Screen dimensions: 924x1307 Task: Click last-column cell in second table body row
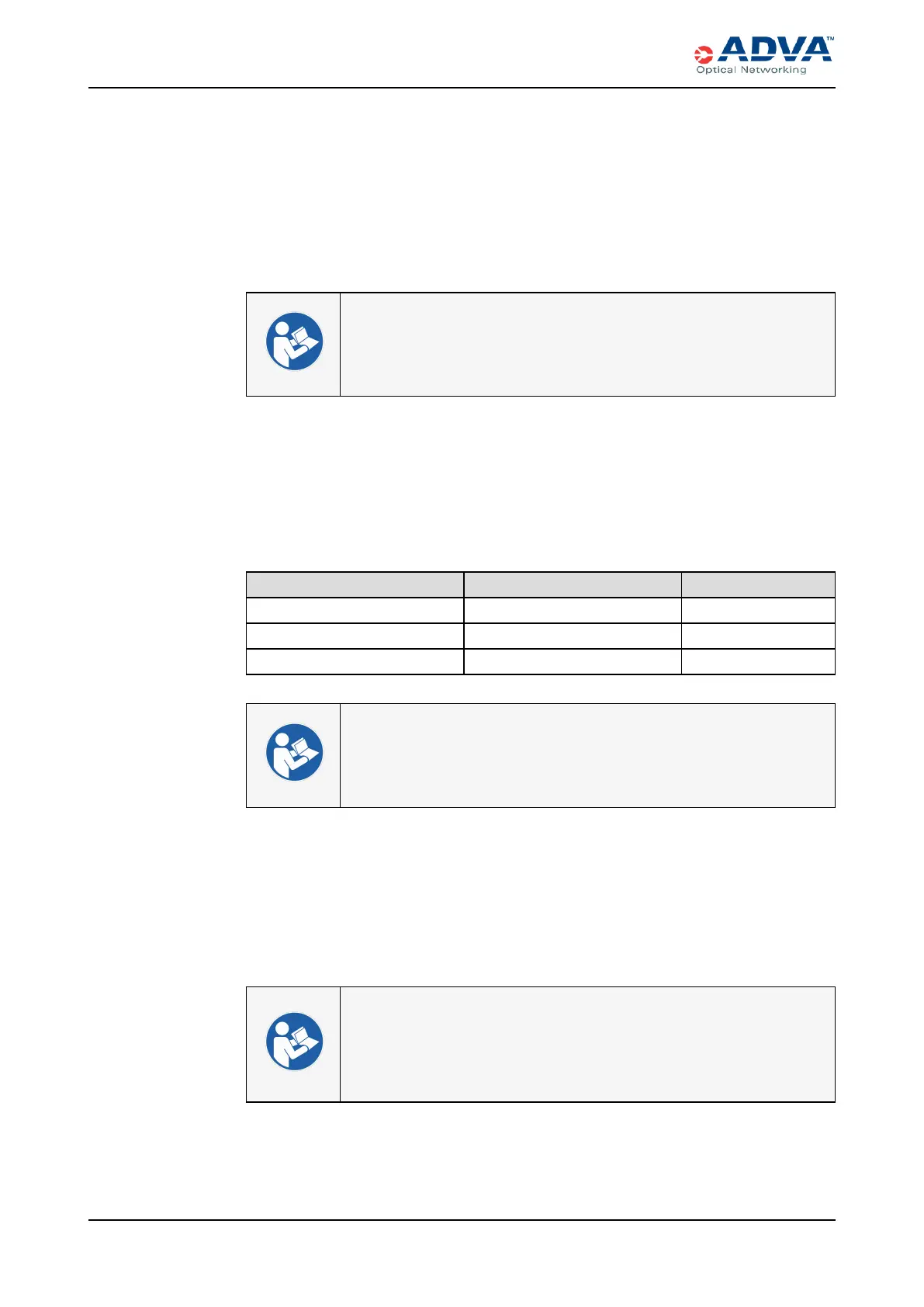pyautogui.click(x=758, y=636)
